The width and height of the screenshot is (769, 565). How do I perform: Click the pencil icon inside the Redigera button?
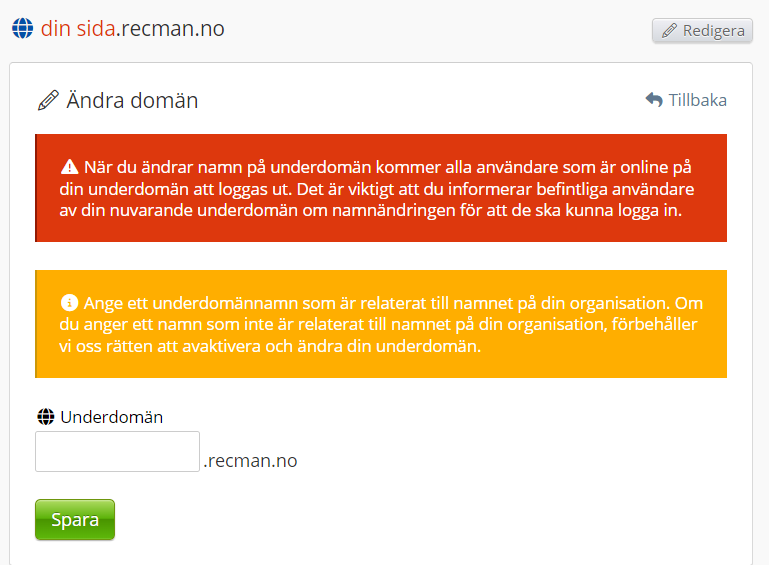pyautogui.click(x=669, y=31)
